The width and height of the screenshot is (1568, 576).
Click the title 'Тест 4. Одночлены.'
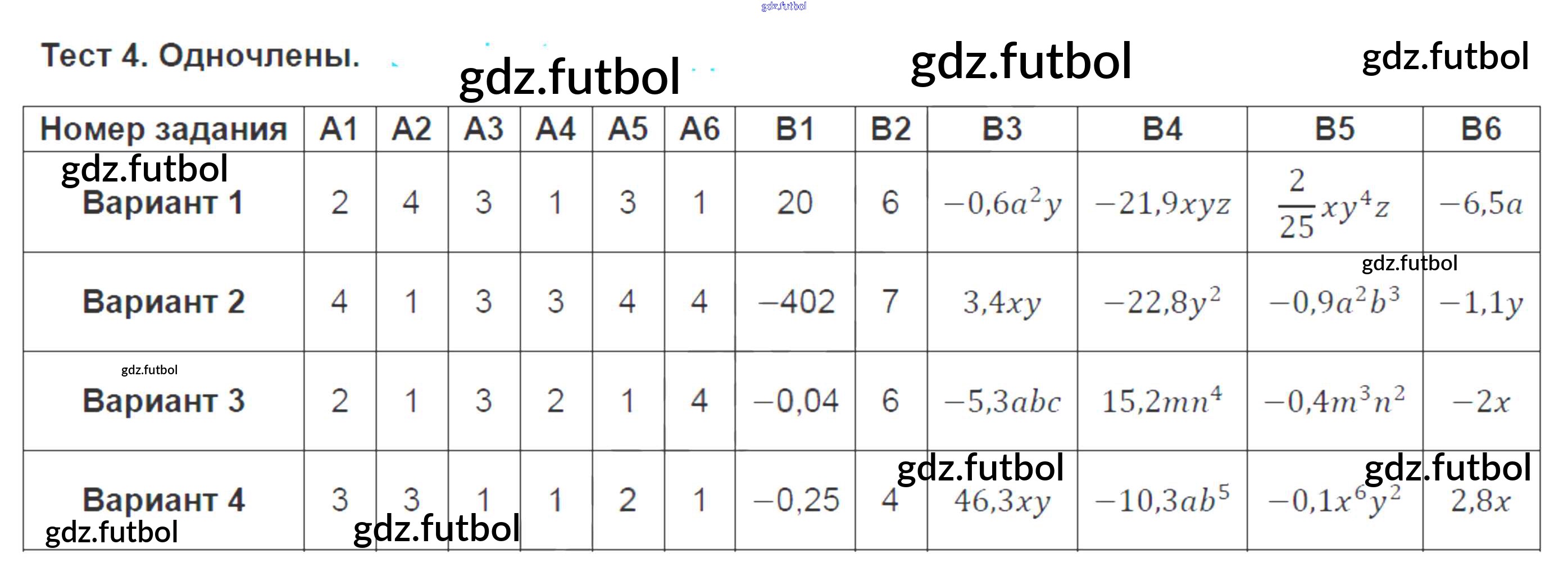coord(200,56)
